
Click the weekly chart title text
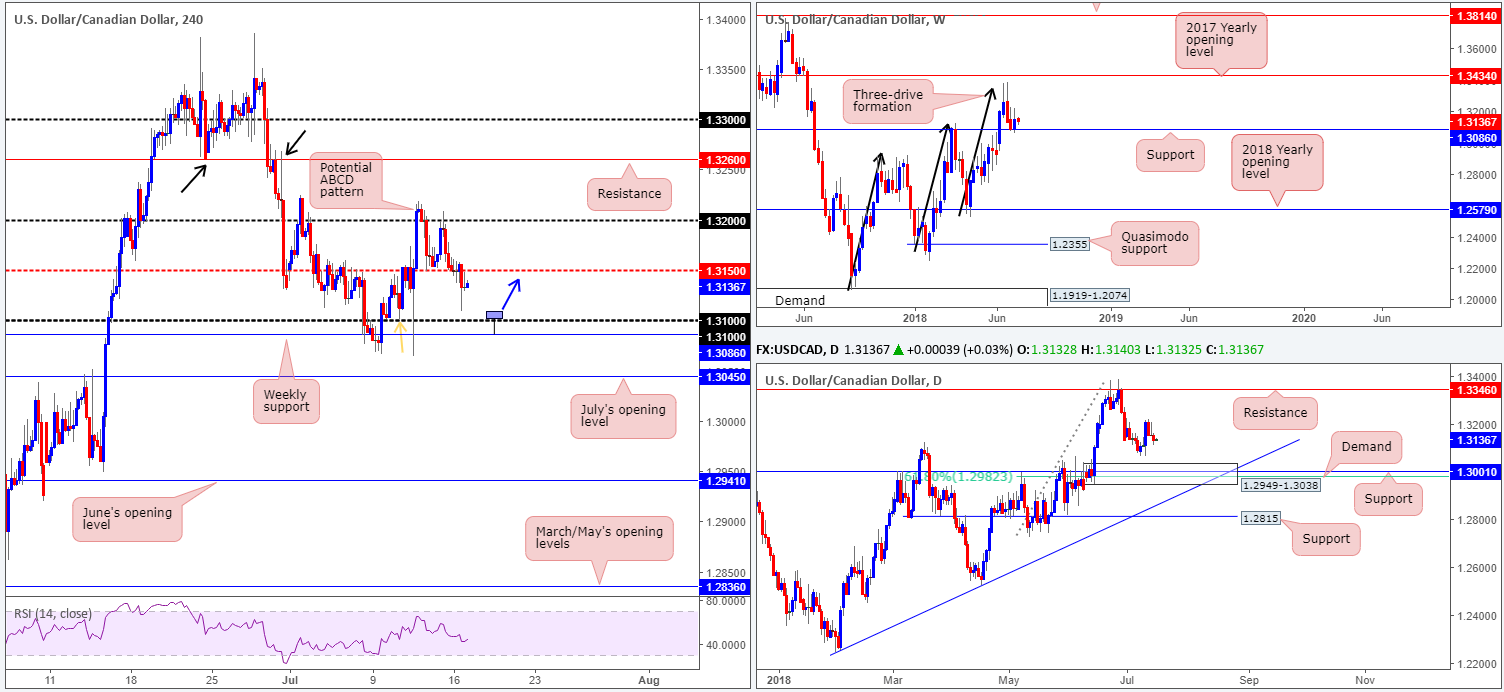coord(854,19)
